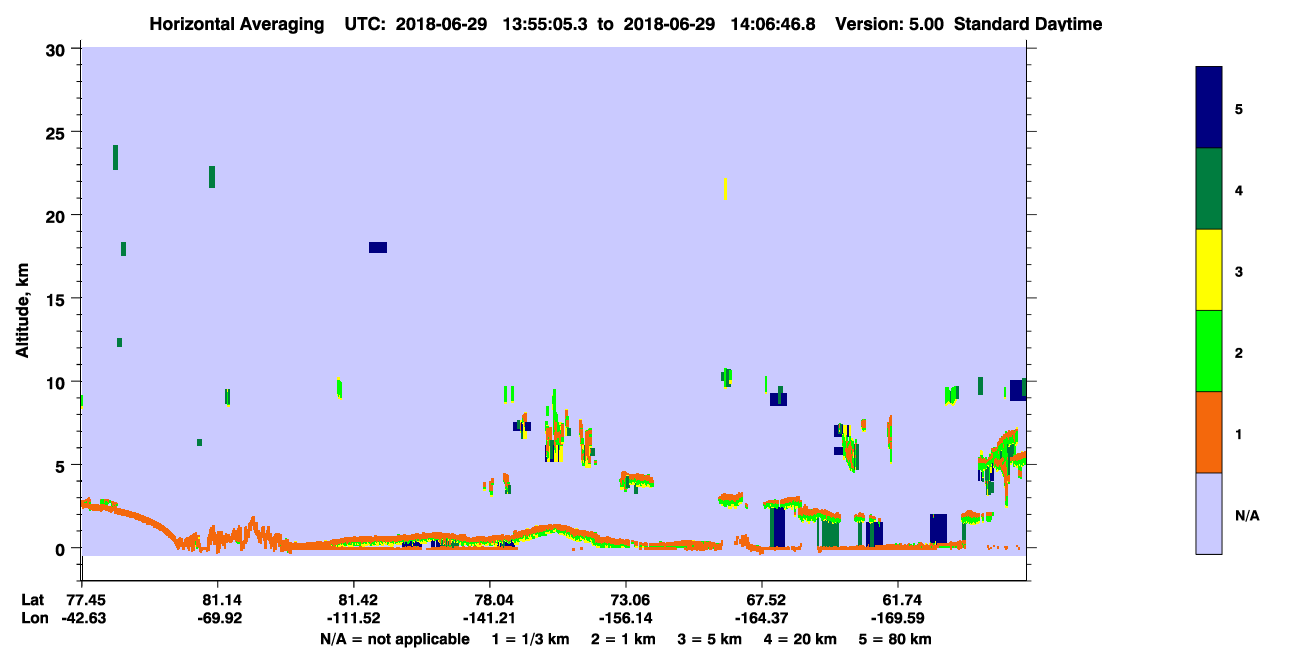Screen dimensions: 1300x667
Task: Click longitude value -169.59
Action: (x=899, y=618)
